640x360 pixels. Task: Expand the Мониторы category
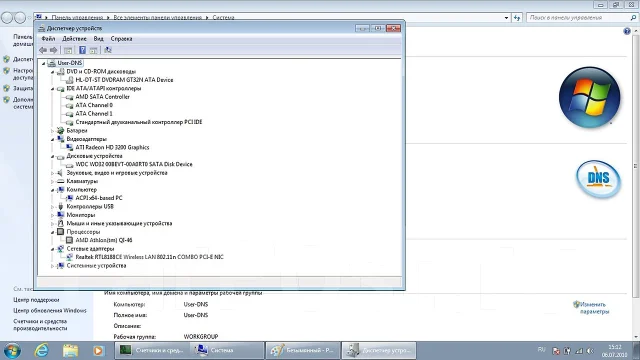pyautogui.click(x=53, y=215)
